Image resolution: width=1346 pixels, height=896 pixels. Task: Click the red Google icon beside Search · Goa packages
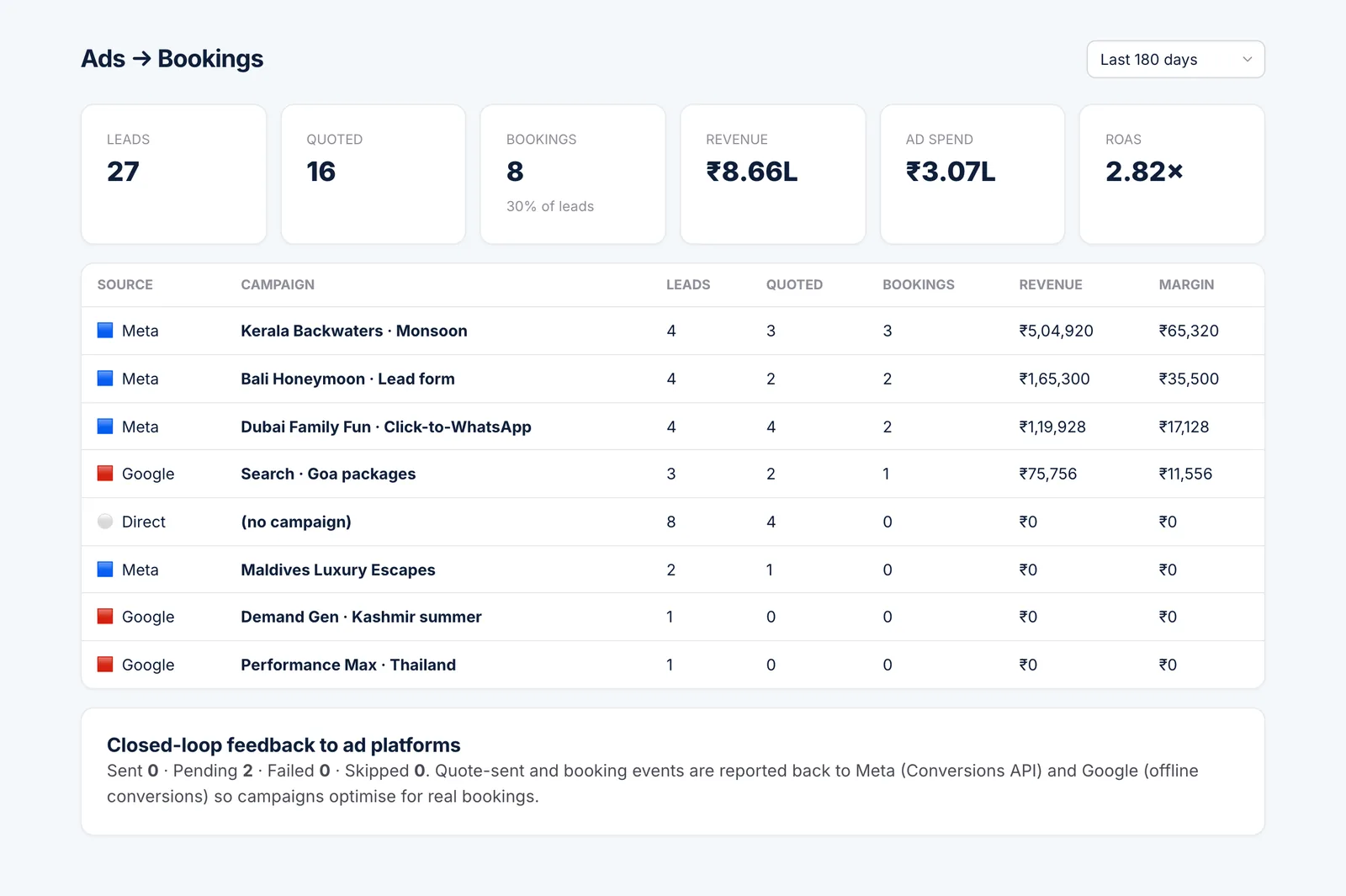tap(105, 474)
